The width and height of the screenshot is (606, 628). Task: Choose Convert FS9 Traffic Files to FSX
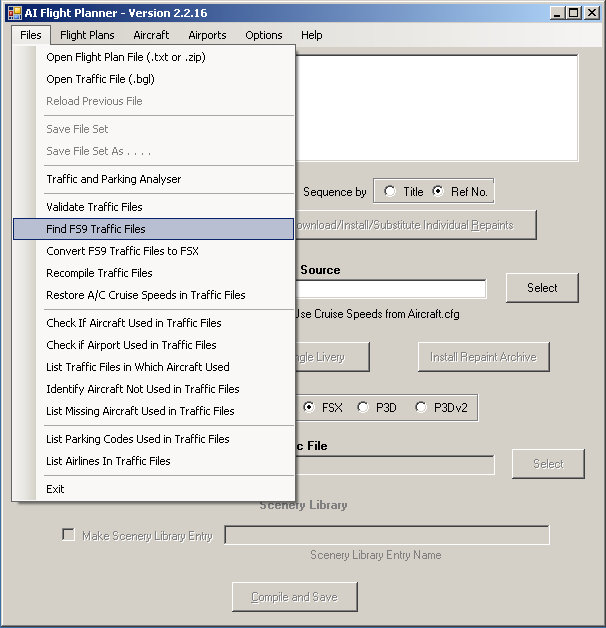pyautogui.click(x=122, y=251)
